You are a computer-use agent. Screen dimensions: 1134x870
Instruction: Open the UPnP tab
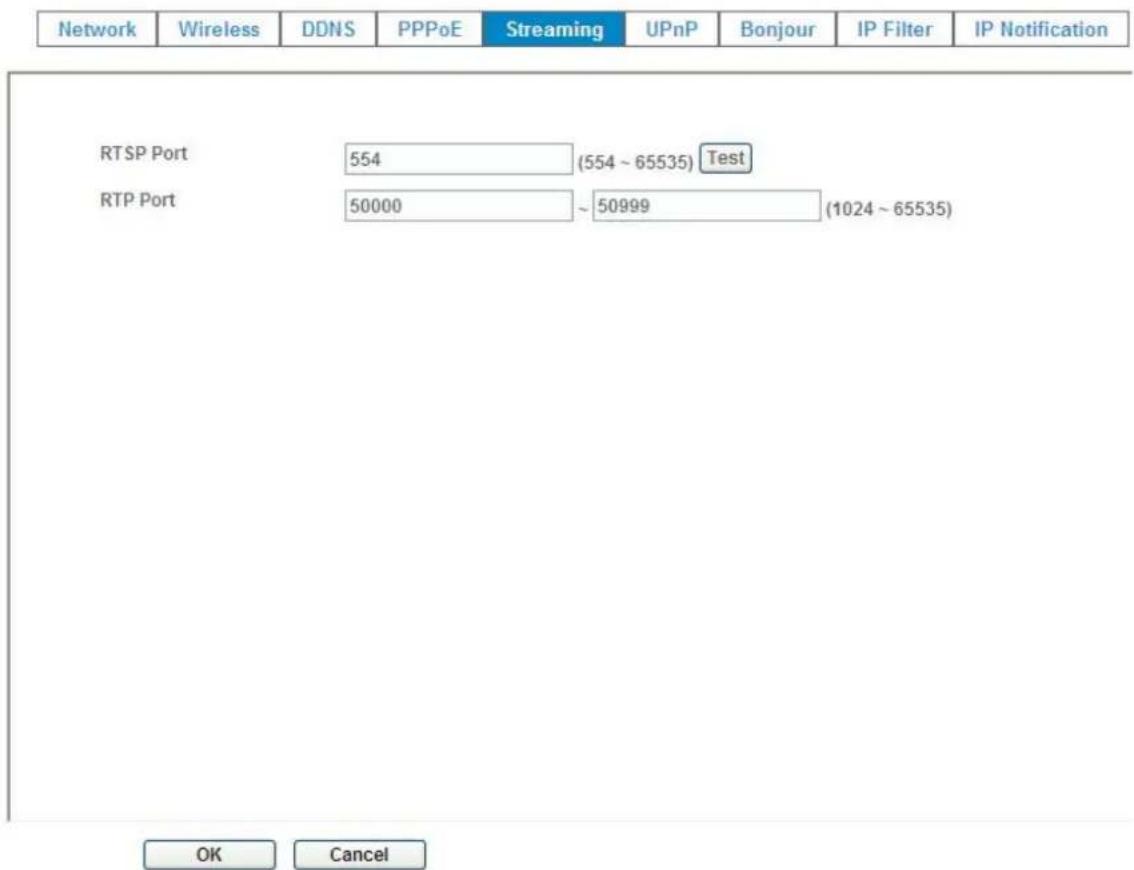click(672, 30)
